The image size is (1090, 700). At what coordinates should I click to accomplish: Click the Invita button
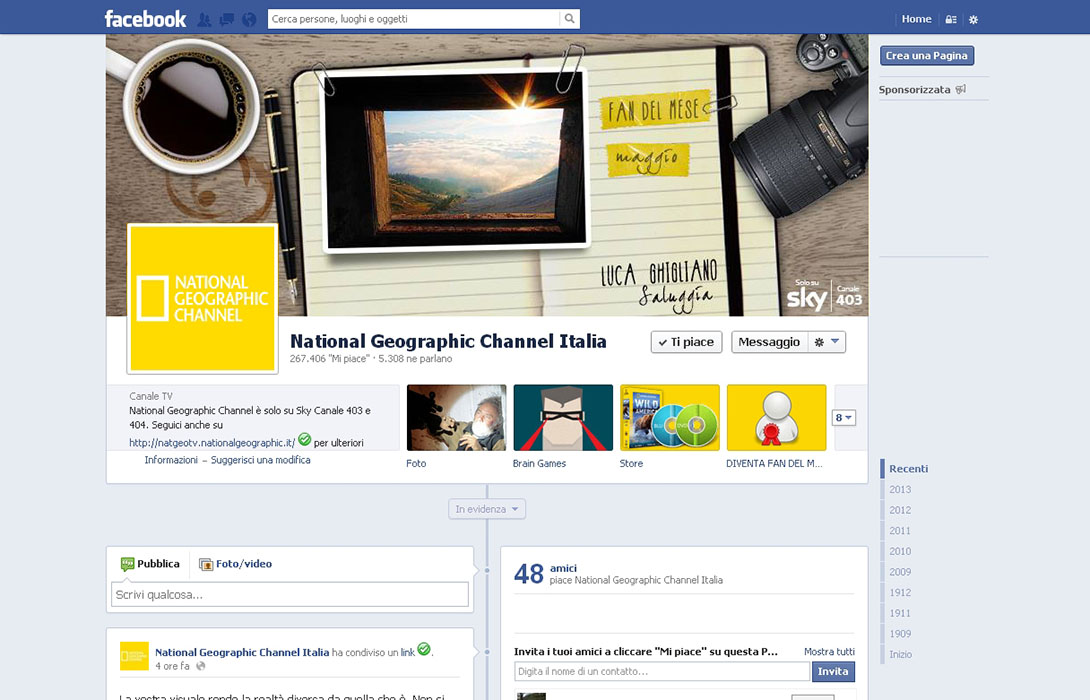click(x=833, y=671)
